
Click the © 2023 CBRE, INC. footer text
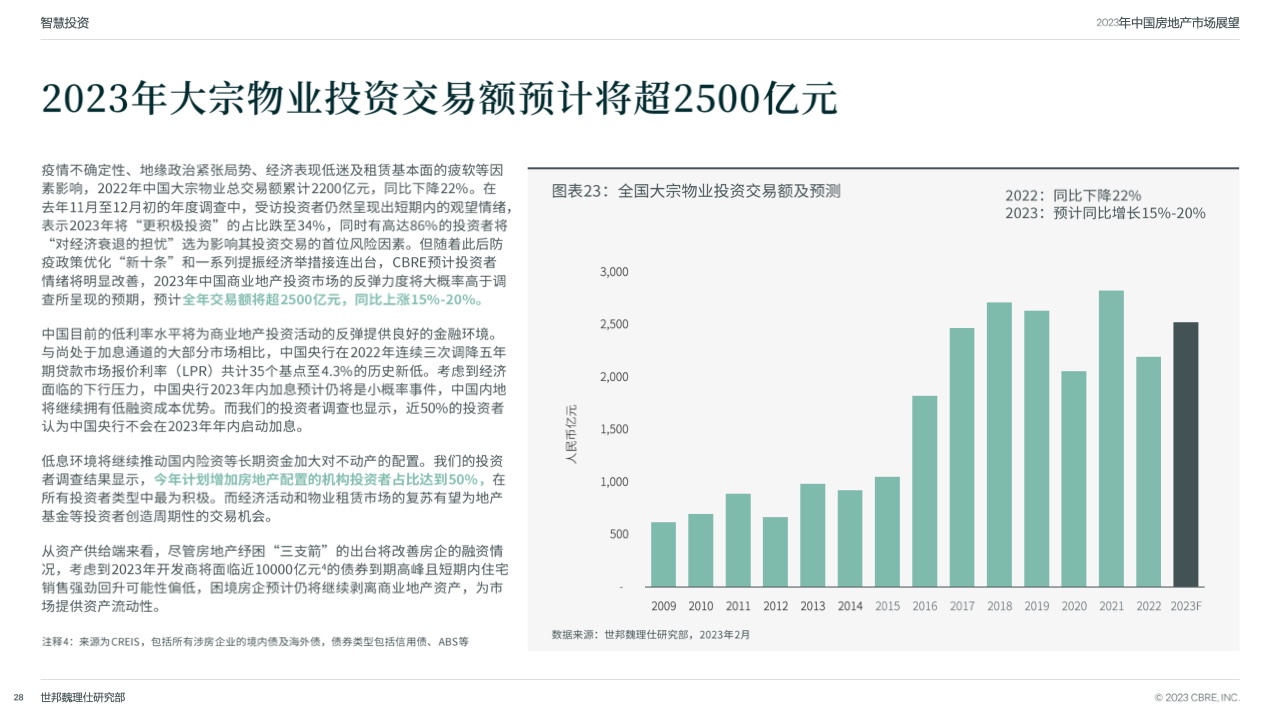click(1196, 697)
